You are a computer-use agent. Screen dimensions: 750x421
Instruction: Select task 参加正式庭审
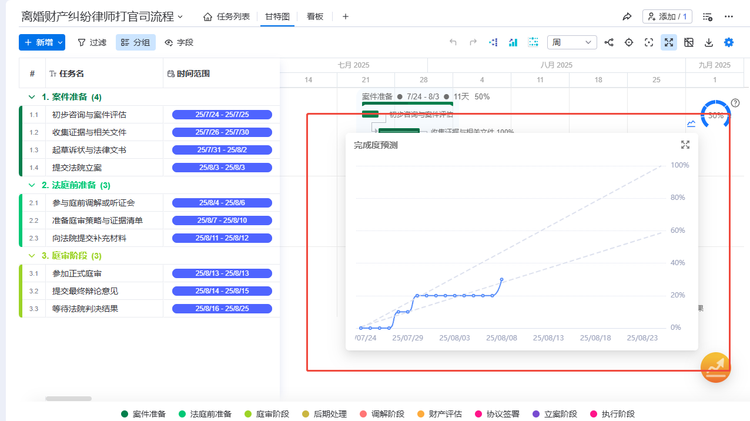77,274
